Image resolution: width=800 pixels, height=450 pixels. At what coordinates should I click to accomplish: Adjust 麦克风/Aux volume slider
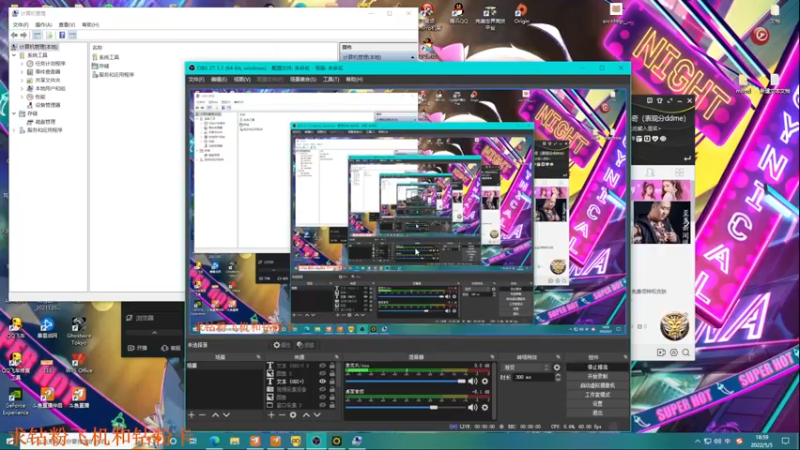tap(406, 381)
